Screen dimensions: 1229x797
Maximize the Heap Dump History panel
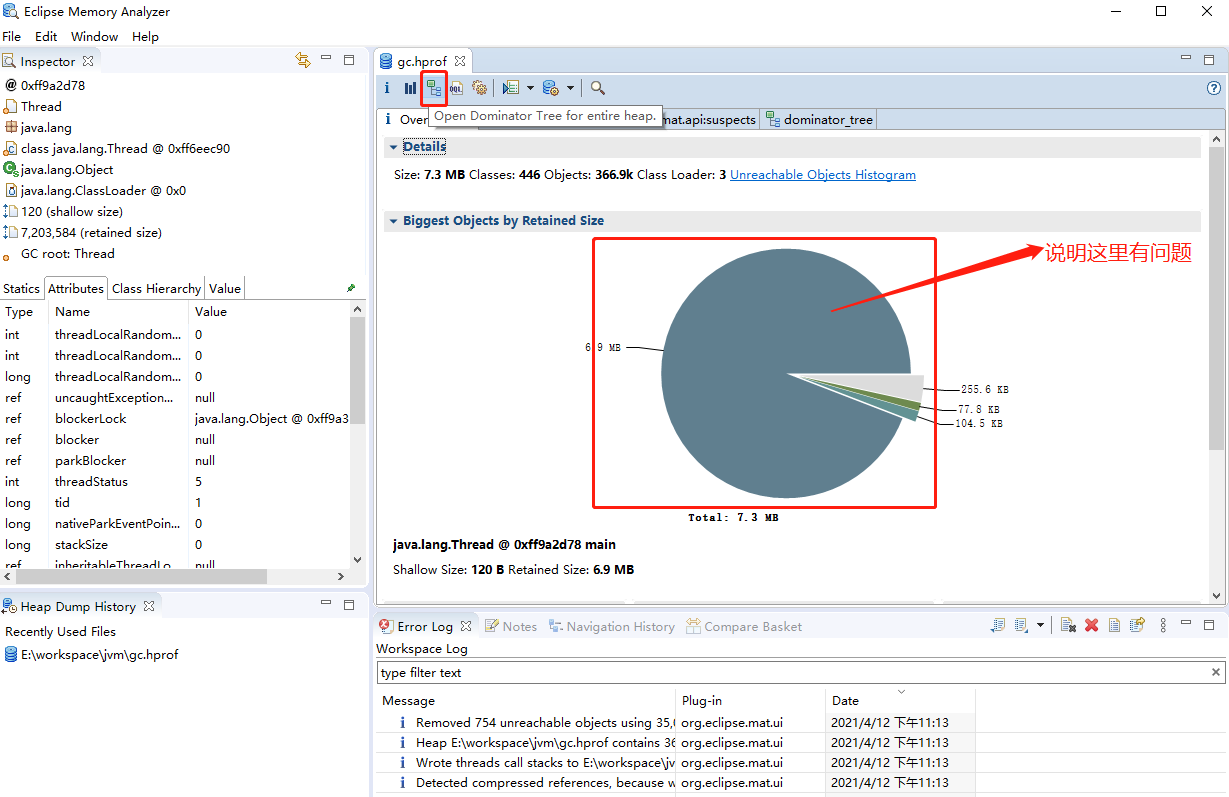point(349,604)
